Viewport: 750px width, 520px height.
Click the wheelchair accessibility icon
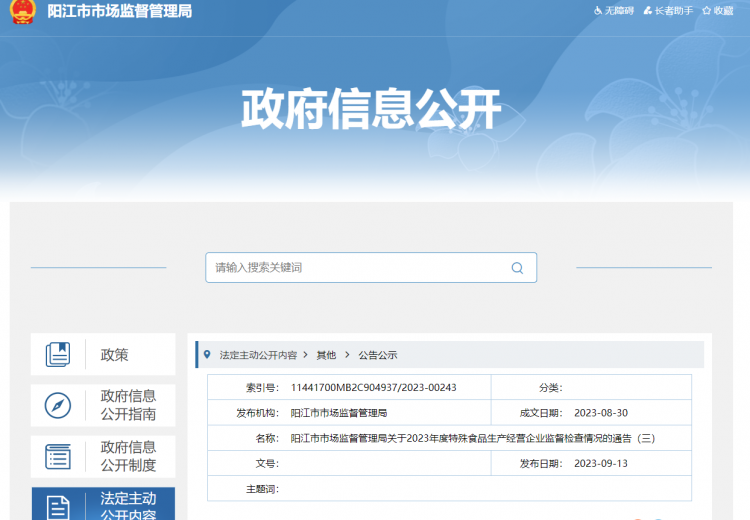pos(598,11)
